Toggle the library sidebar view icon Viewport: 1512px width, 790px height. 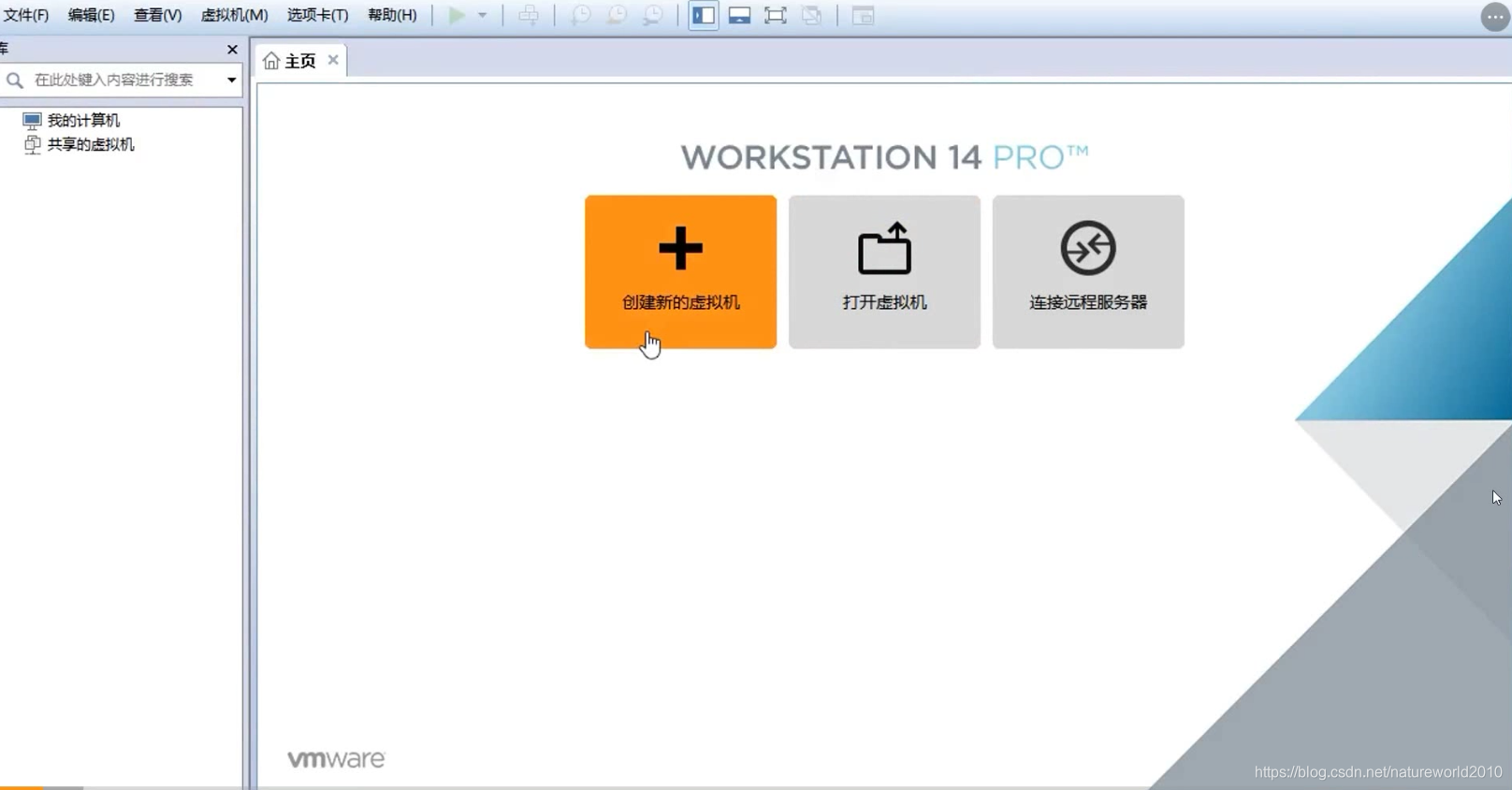coord(704,15)
